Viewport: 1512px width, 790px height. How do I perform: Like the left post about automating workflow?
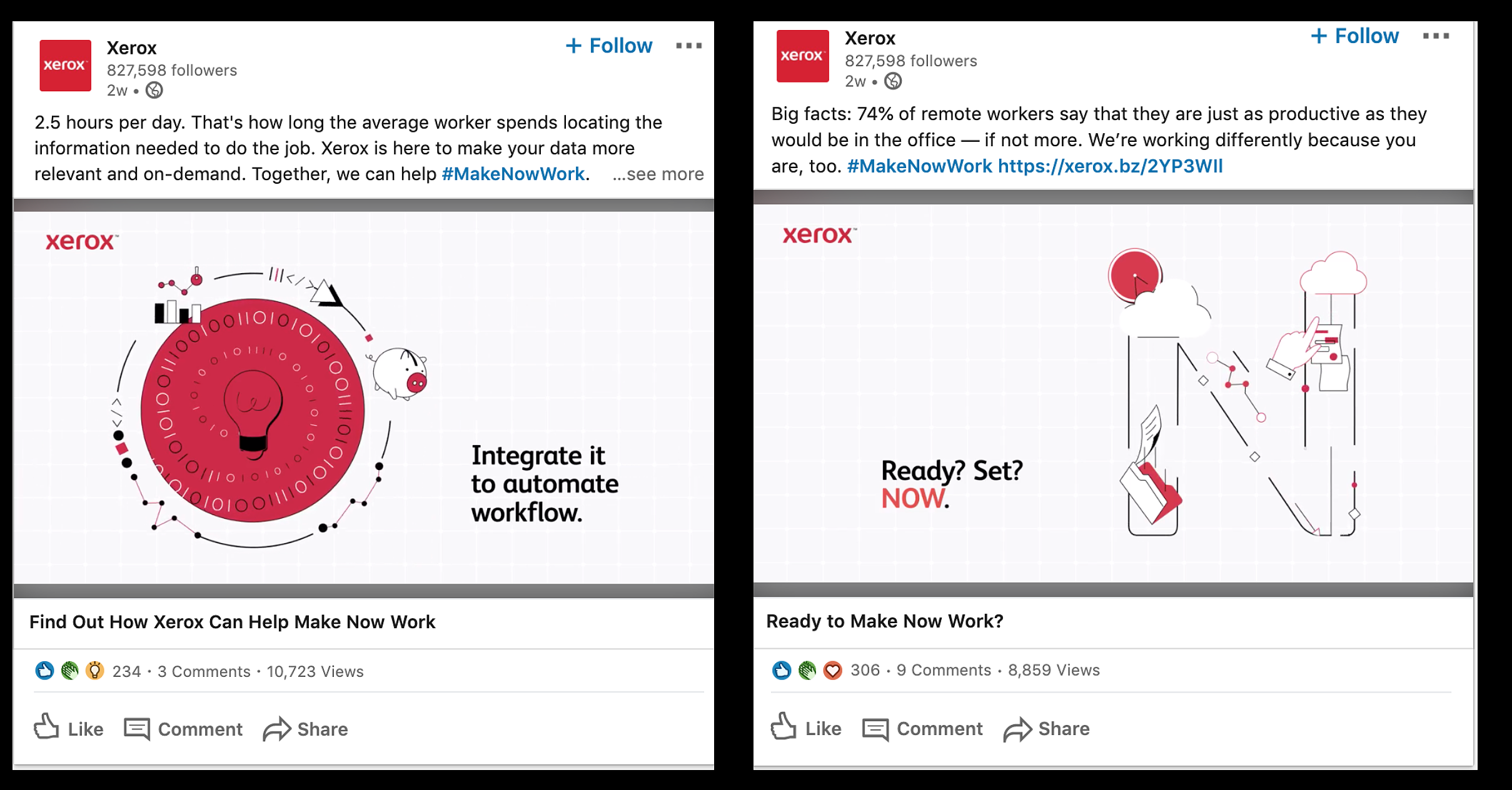point(69,728)
